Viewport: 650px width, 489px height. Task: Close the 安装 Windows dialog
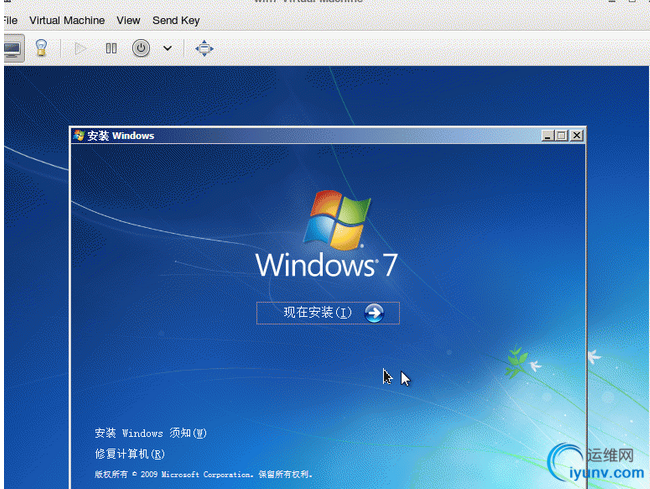pos(577,136)
